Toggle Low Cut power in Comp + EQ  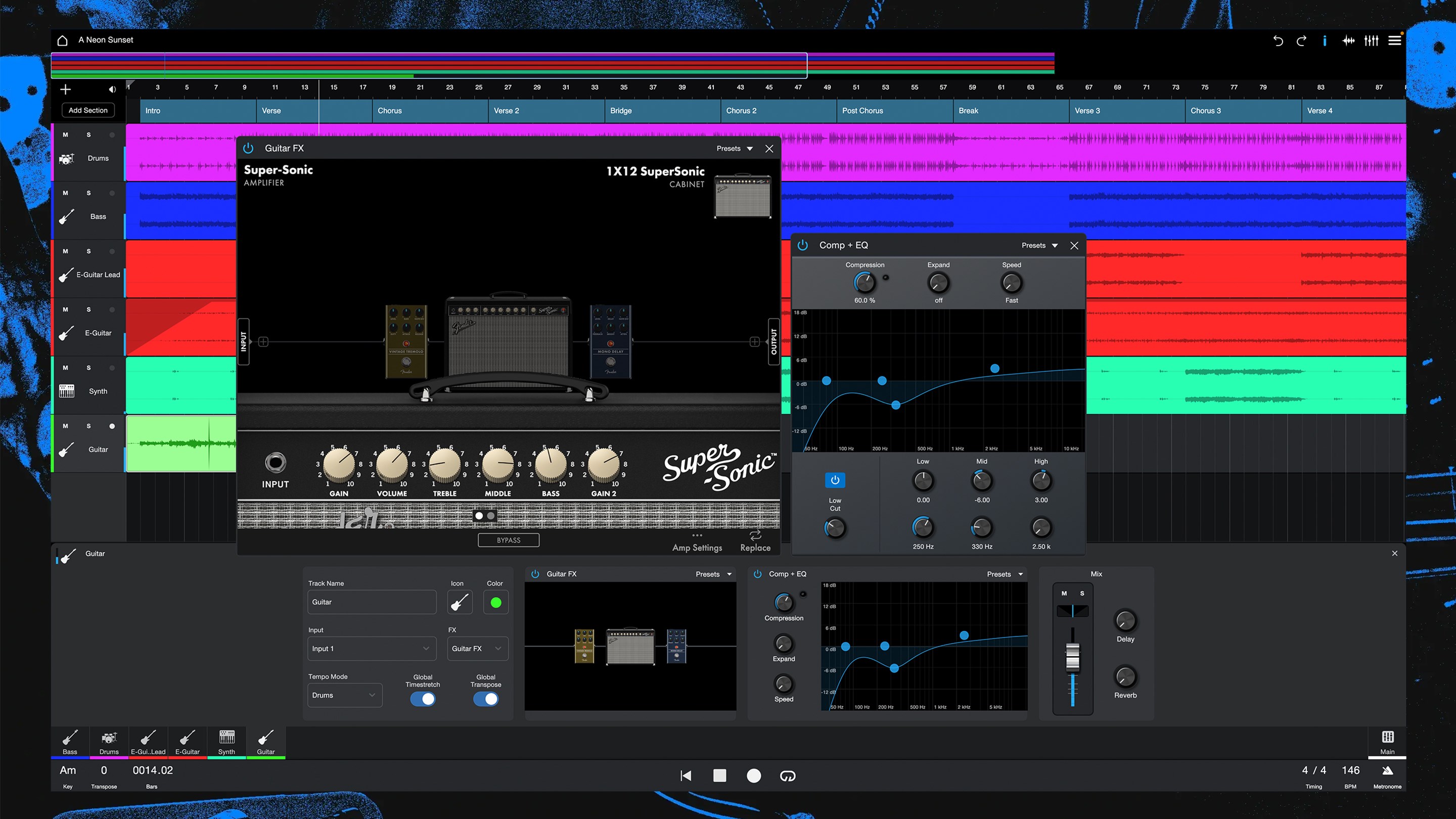[835, 480]
